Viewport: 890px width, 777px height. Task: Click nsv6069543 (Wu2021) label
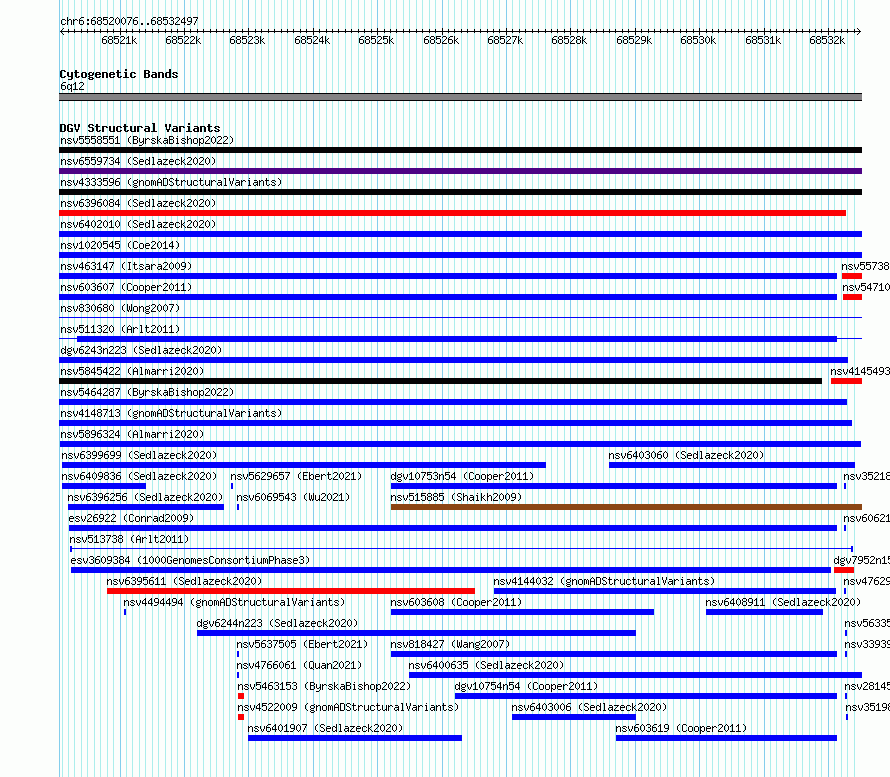pyautogui.click(x=293, y=497)
